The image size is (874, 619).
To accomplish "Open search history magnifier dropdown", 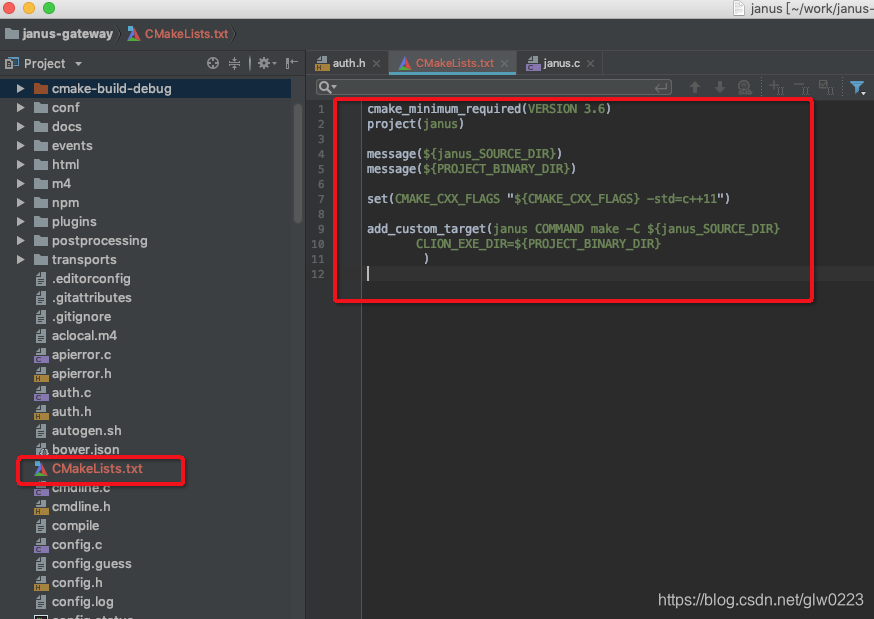I will click(327, 87).
